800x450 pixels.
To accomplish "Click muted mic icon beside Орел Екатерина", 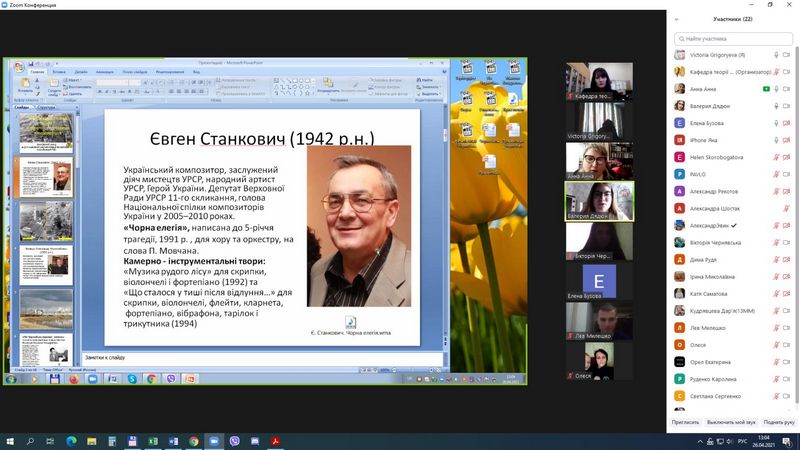I will [777, 362].
